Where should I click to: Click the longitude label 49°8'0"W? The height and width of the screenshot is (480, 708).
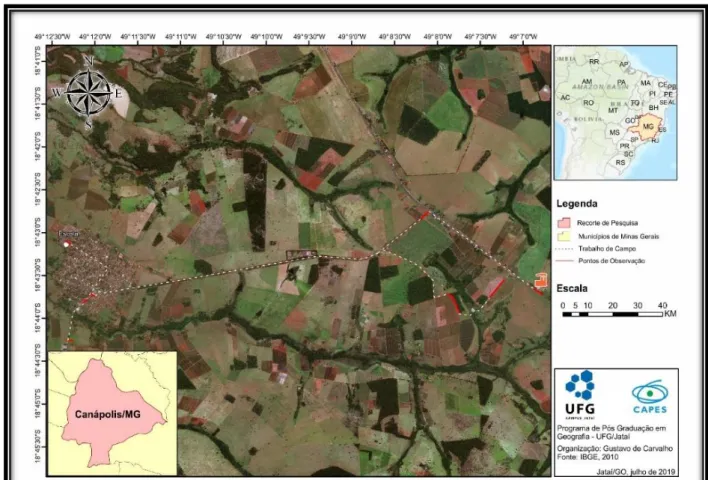point(438,37)
